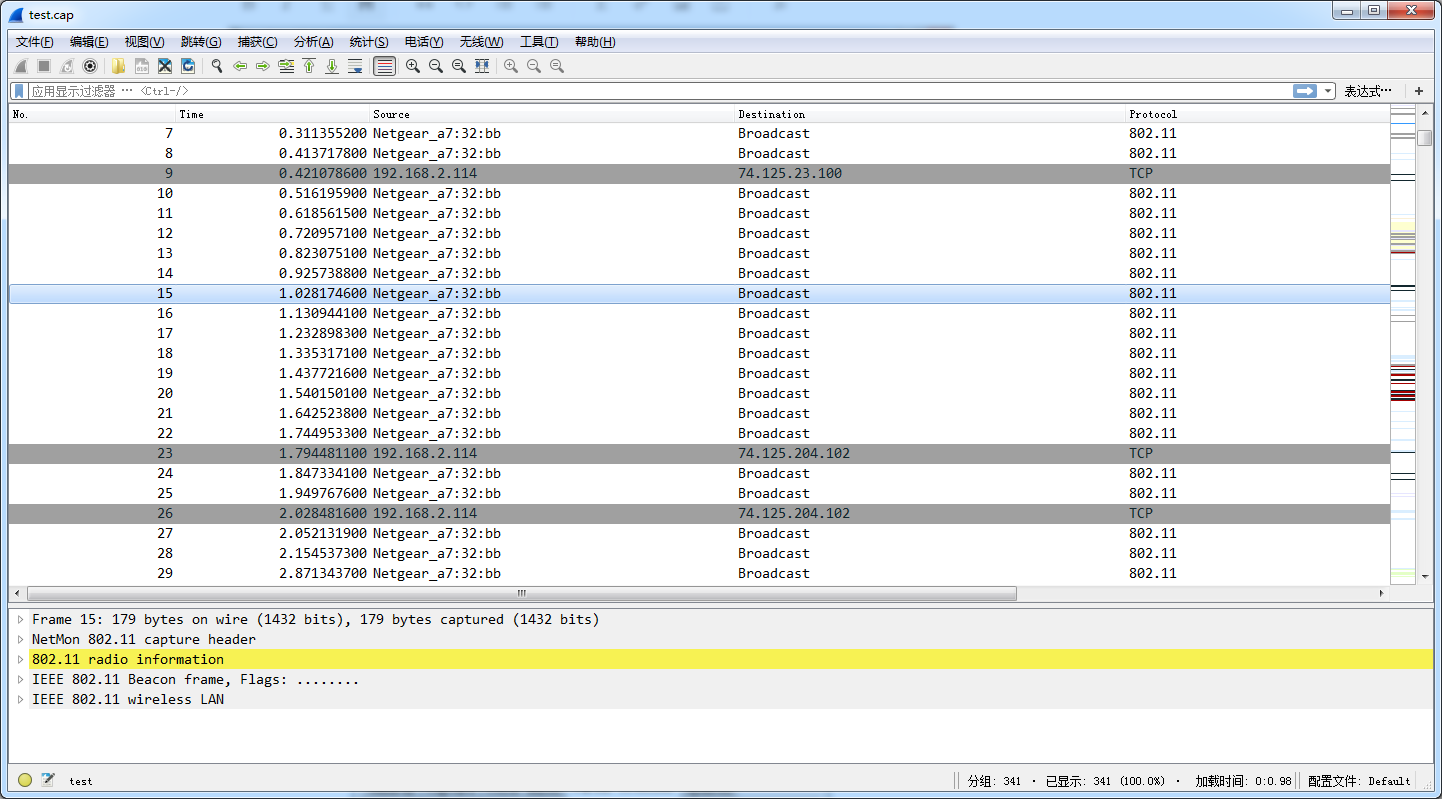Open capture options with the gear icon
1442x799 pixels.
[91, 66]
